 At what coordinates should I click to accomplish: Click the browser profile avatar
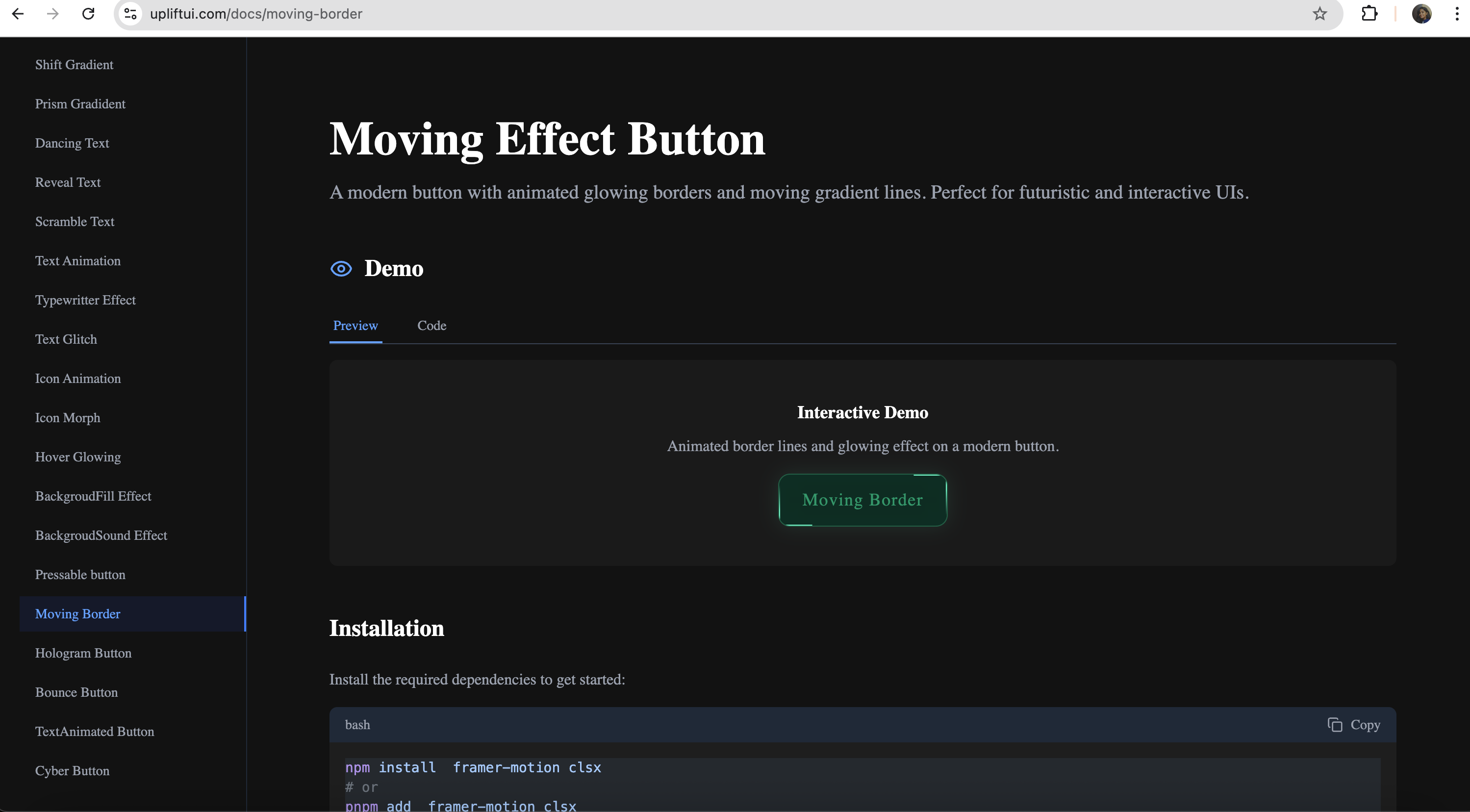1422,14
